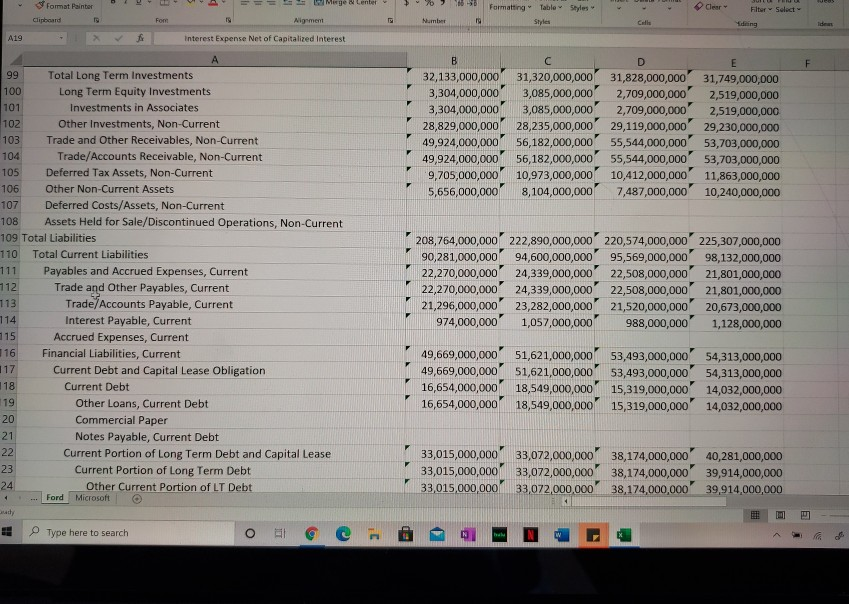849x604 pixels.
Task: Show hidden system tray icons chevron
Action: [776, 535]
